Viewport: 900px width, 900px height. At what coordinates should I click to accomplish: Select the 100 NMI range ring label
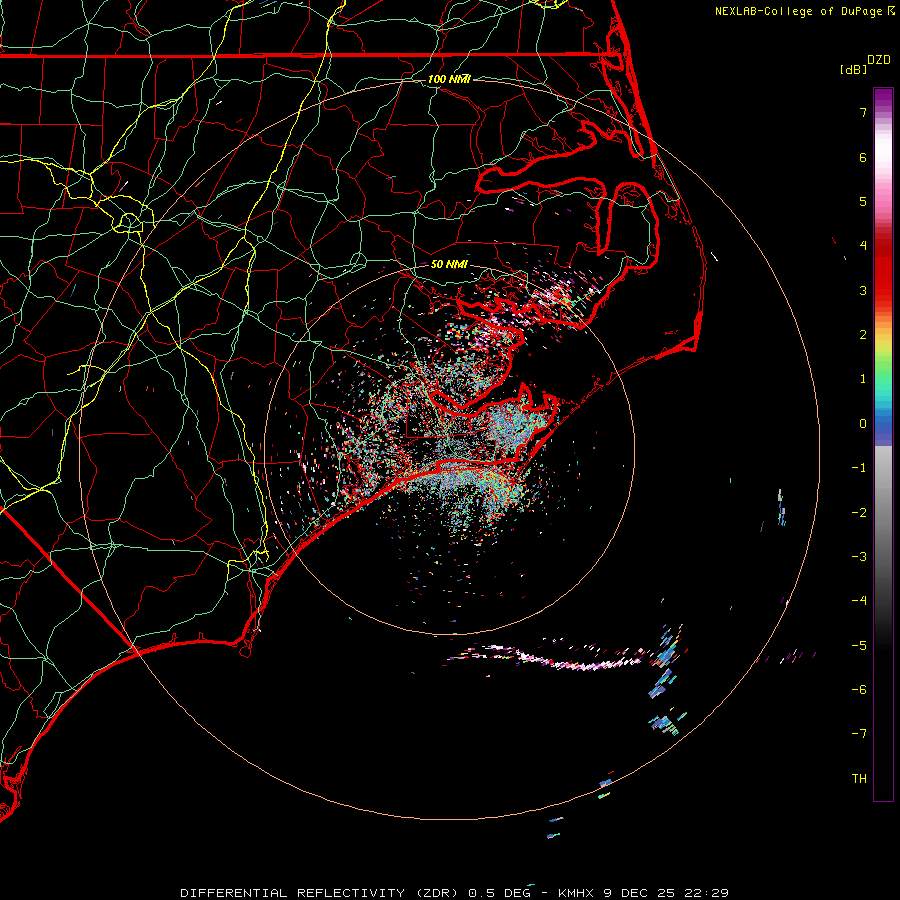tap(449, 79)
